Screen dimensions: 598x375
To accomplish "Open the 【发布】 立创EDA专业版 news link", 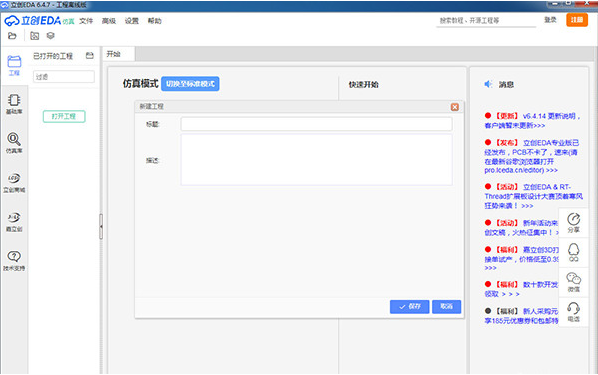I will click(532, 156).
